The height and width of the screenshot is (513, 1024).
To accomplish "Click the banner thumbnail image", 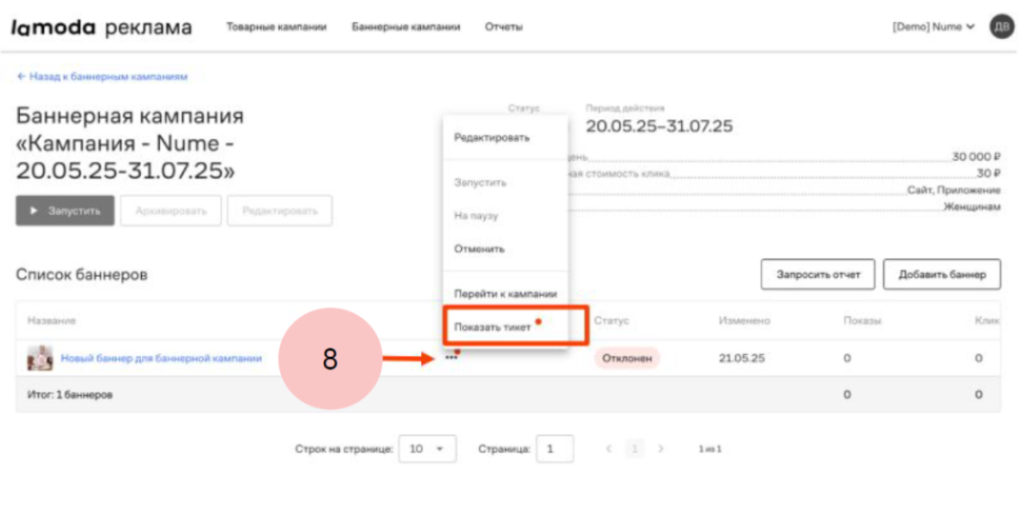I will pyautogui.click(x=40, y=358).
